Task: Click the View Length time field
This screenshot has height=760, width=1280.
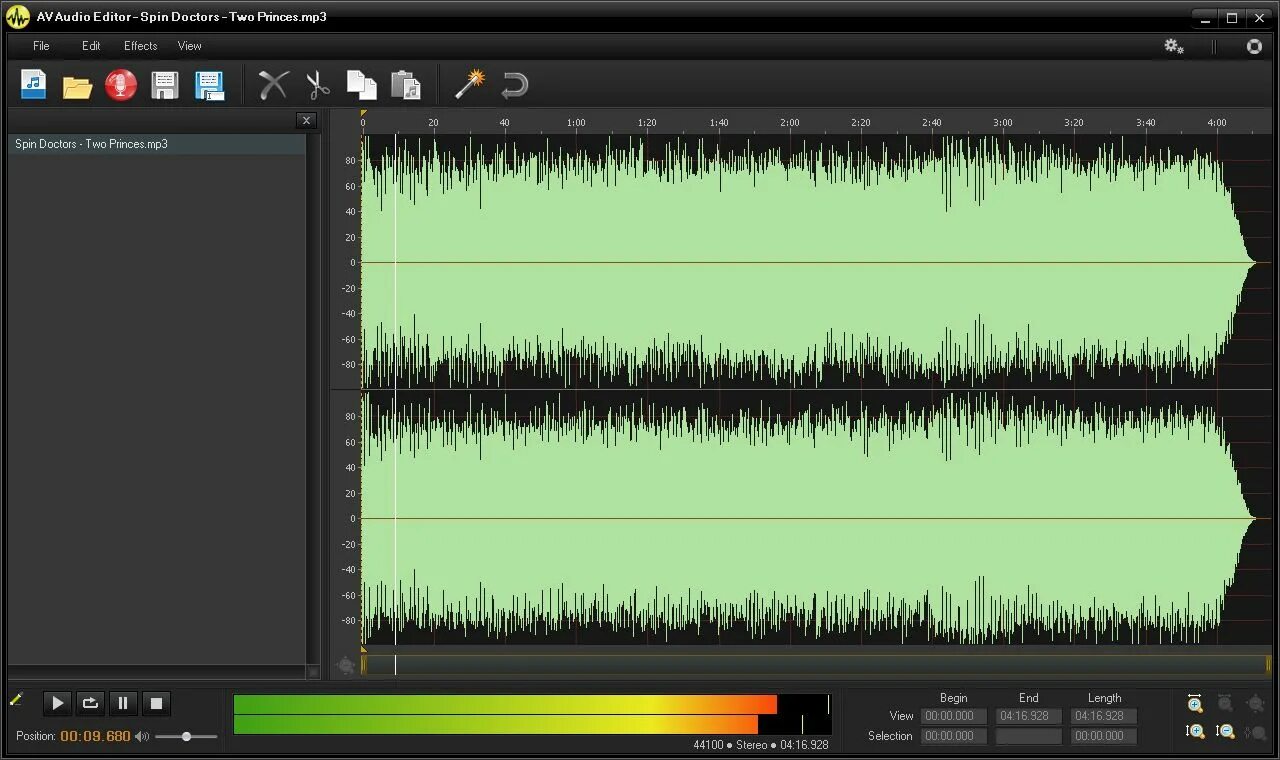Action: click(x=1104, y=716)
